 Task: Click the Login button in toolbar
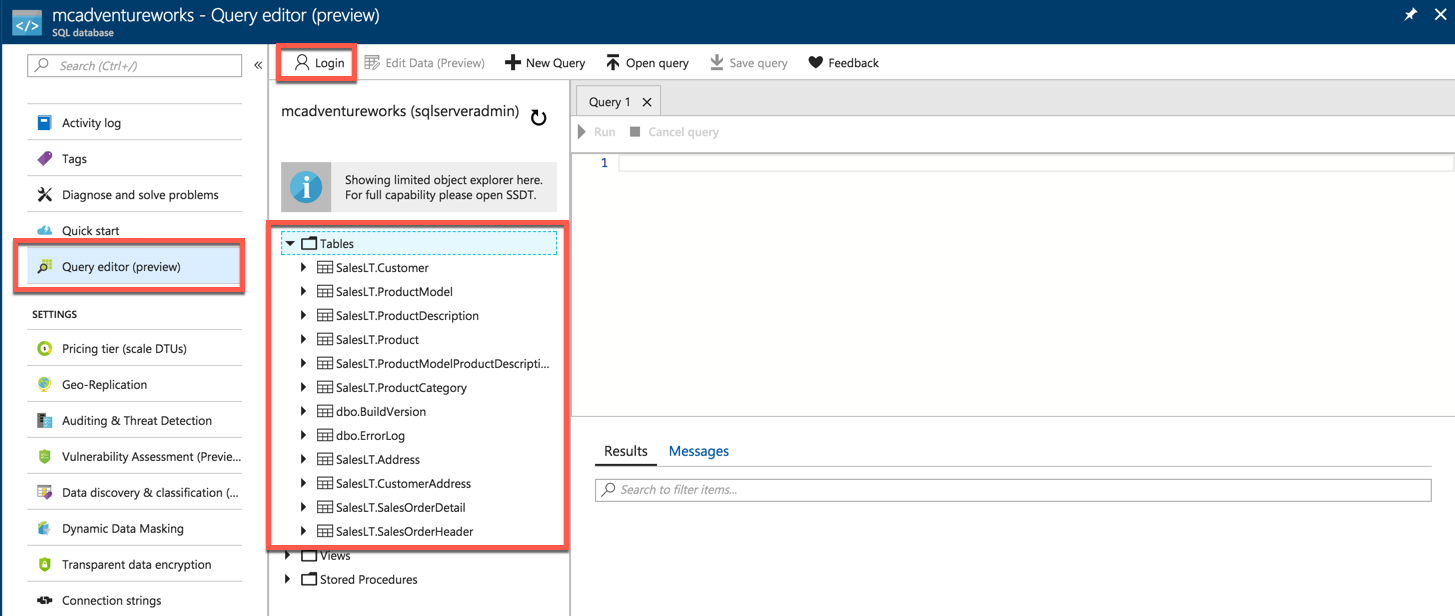pyautogui.click(x=319, y=62)
